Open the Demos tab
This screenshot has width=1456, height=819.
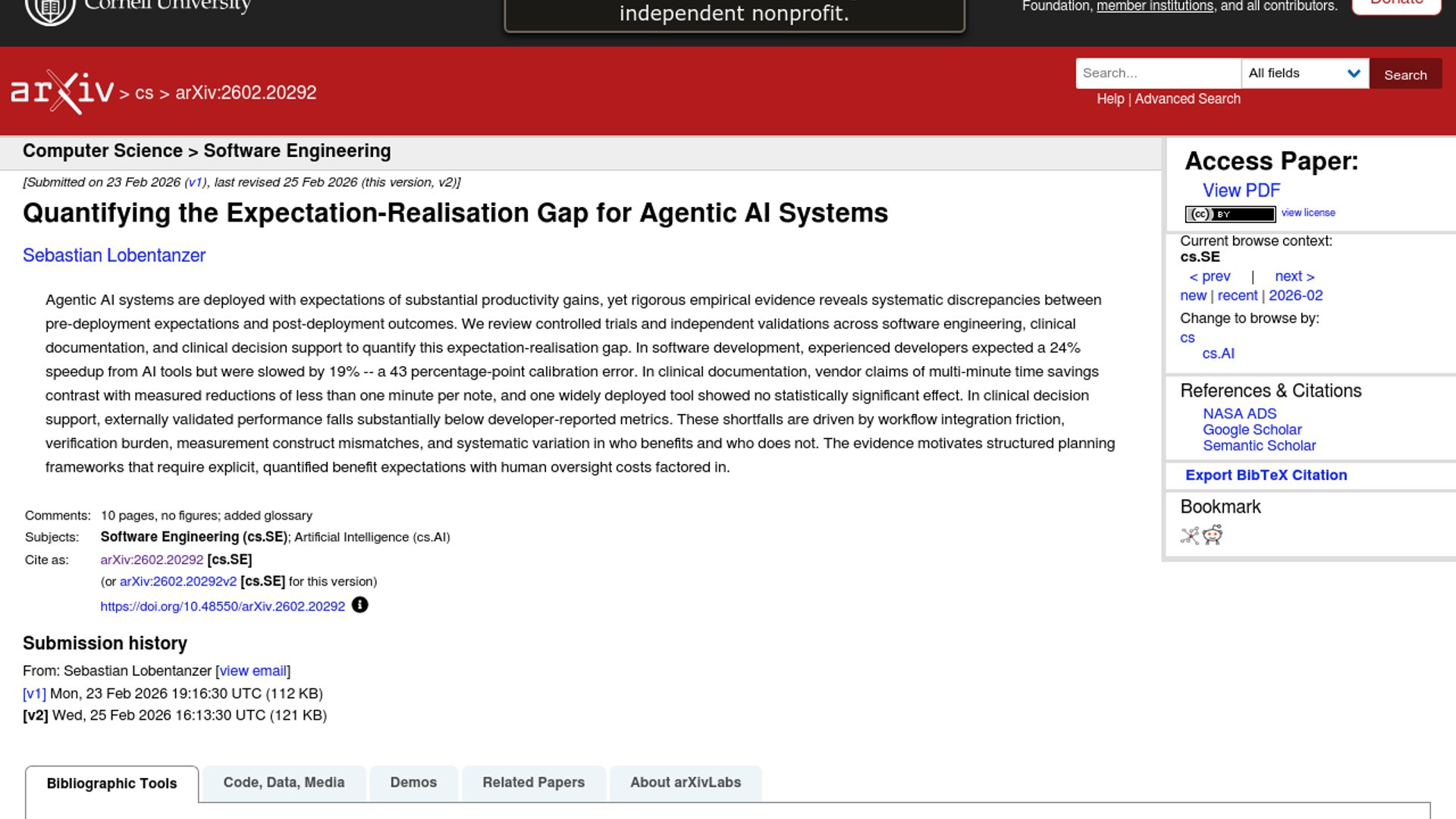(413, 783)
